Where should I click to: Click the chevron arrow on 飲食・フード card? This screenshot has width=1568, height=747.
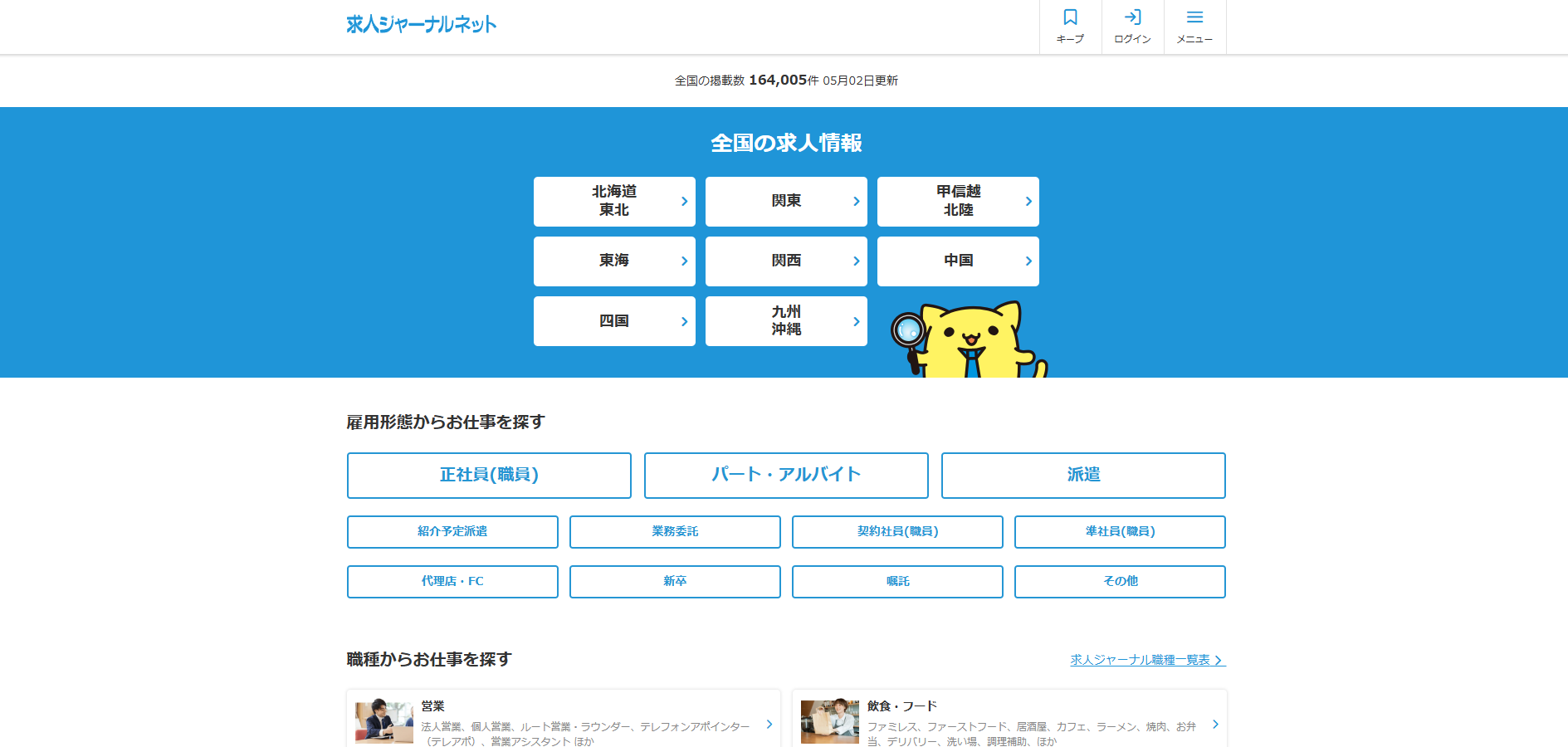coord(1215,725)
